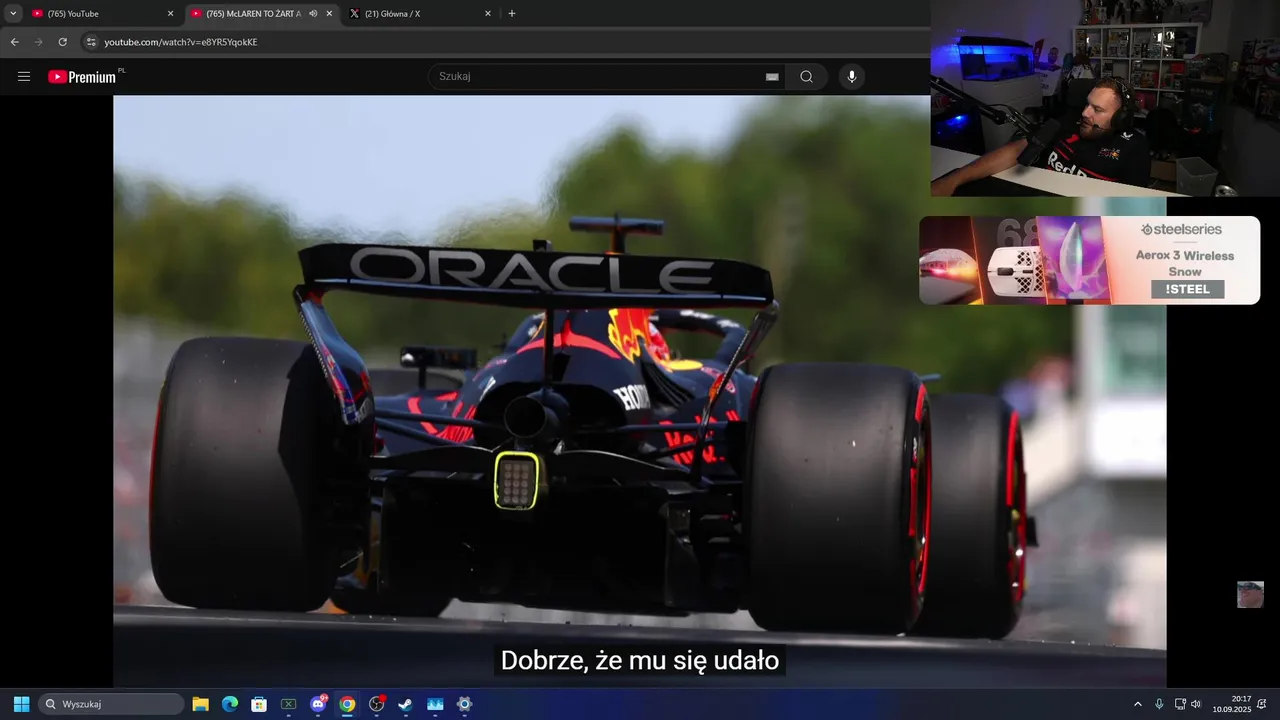
Task: Close the Główna / X tab
Action: pos(488,14)
